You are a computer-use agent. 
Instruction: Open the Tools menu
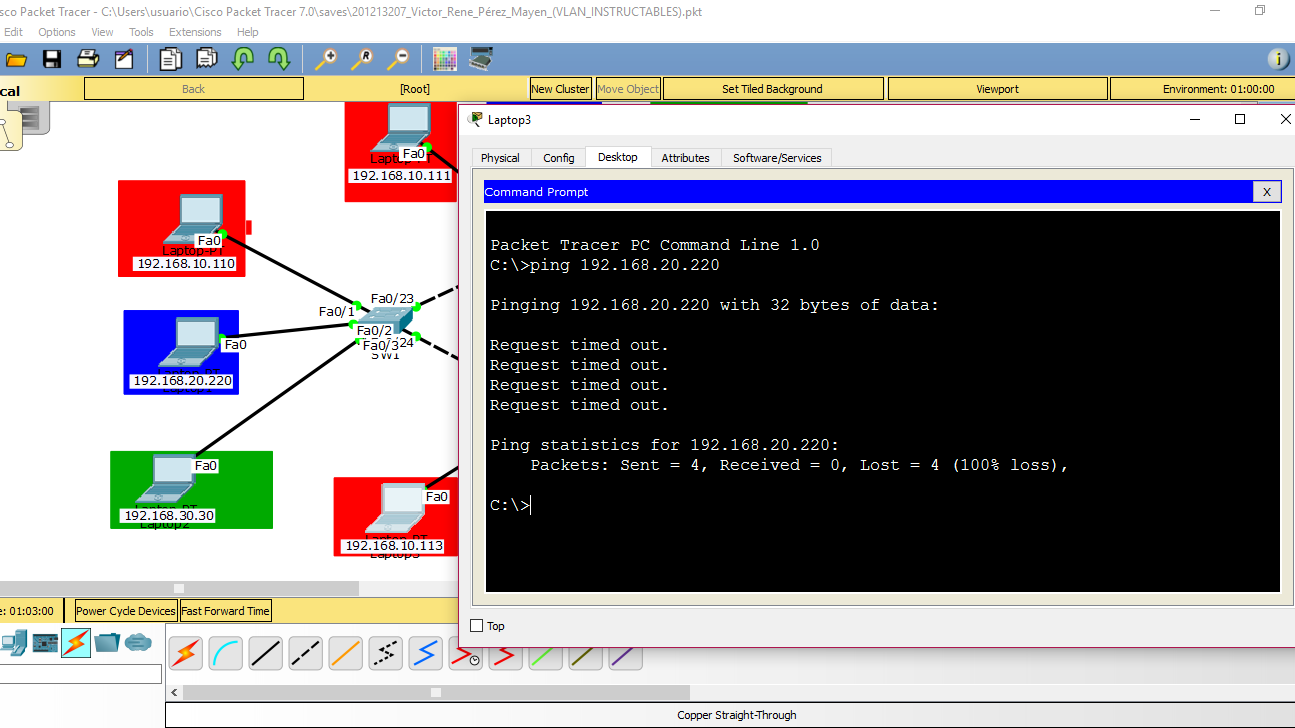tap(141, 32)
